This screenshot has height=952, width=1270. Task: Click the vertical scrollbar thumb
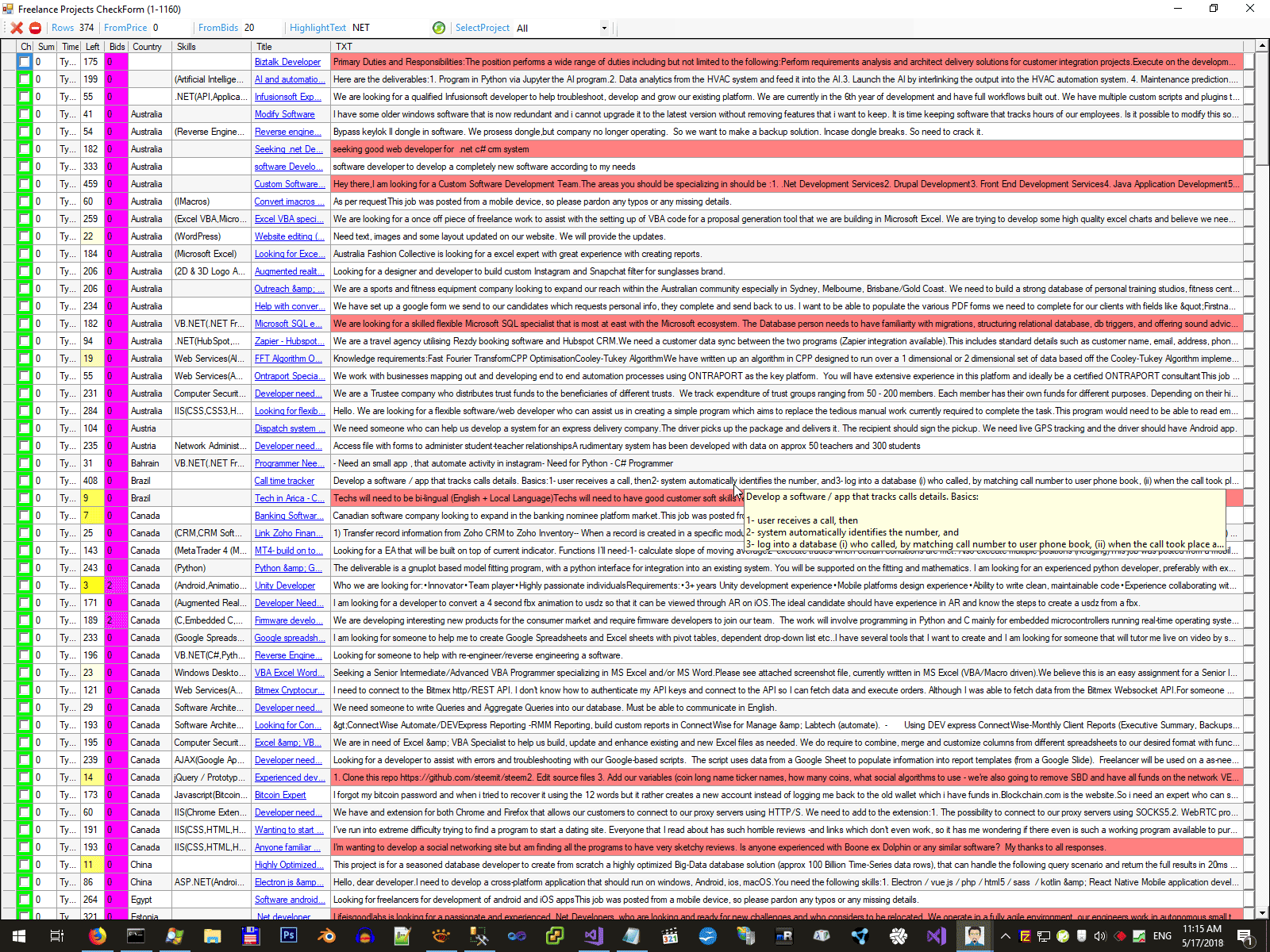point(1263,110)
